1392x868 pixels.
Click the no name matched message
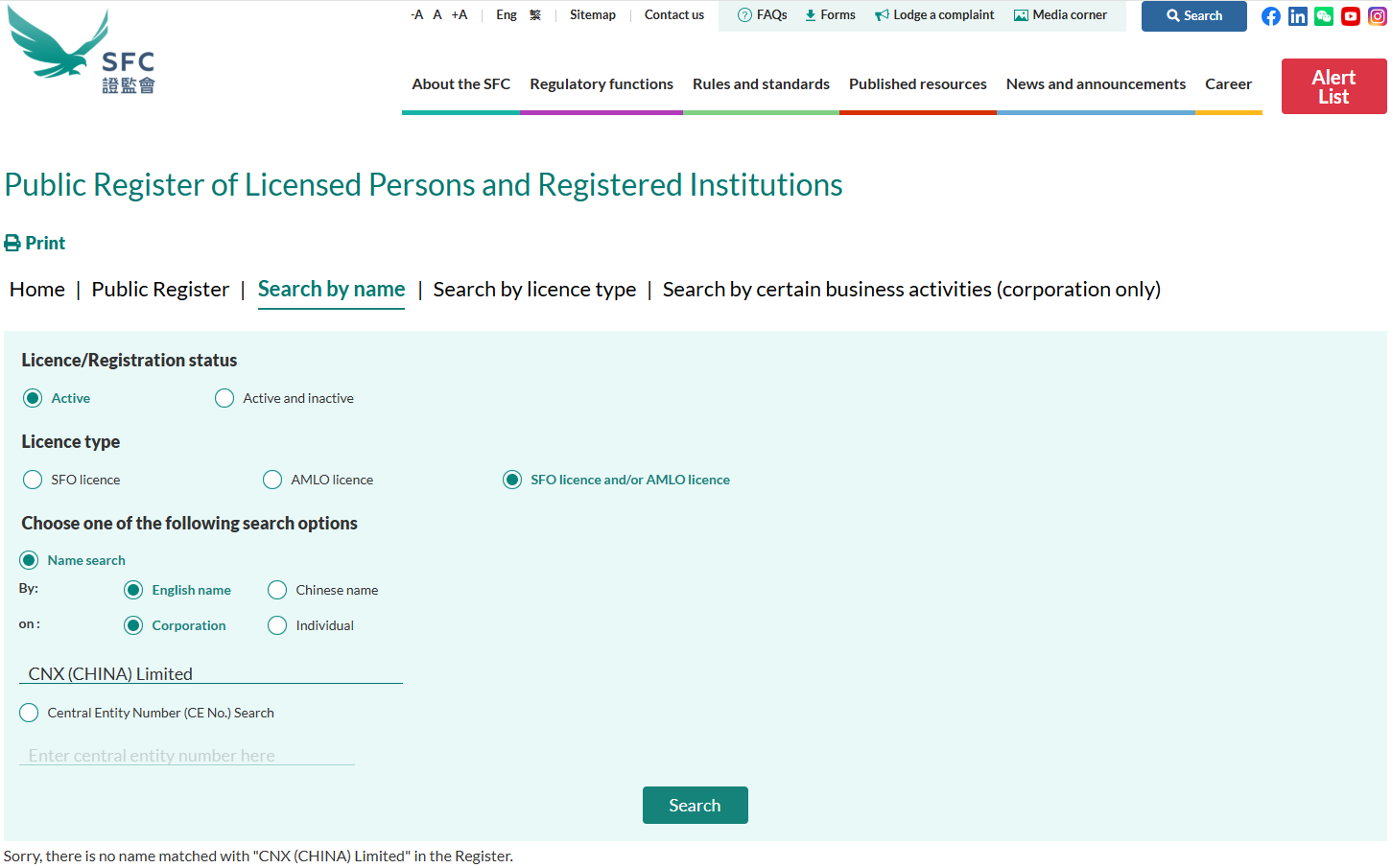[x=258, y=856]
